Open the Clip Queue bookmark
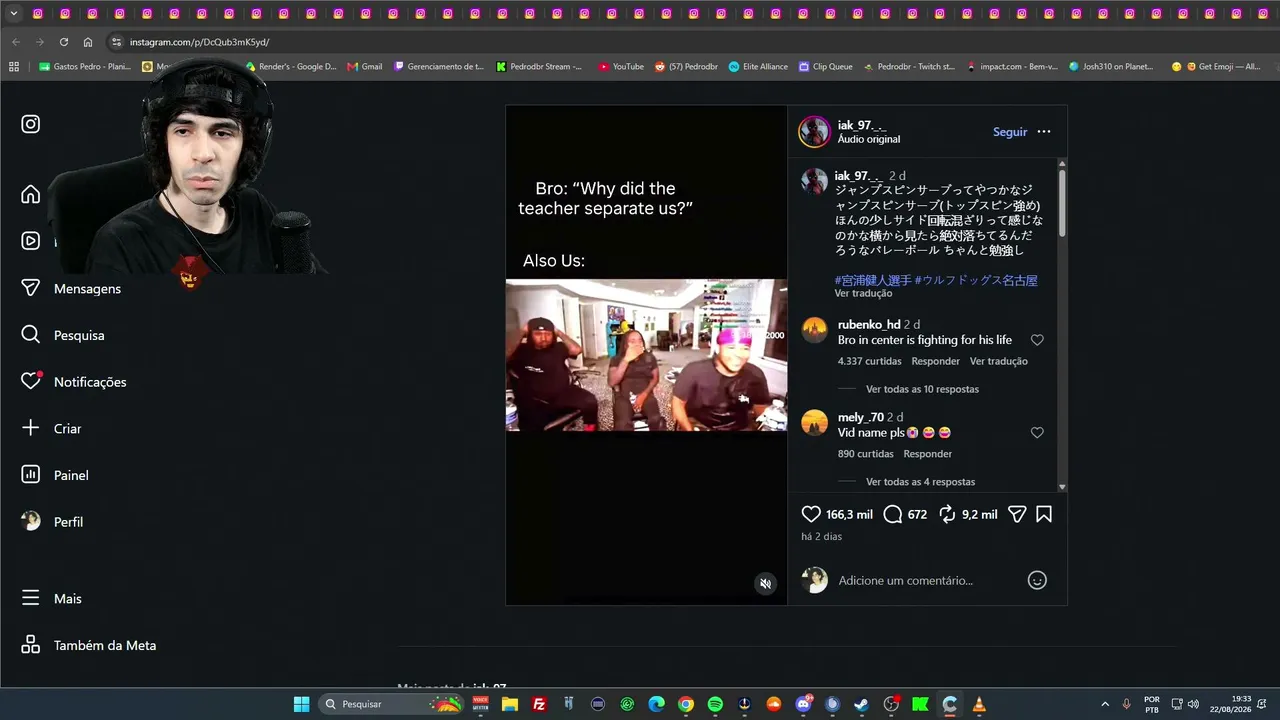This screenshot has height=720, width=1280. [826, 66]
